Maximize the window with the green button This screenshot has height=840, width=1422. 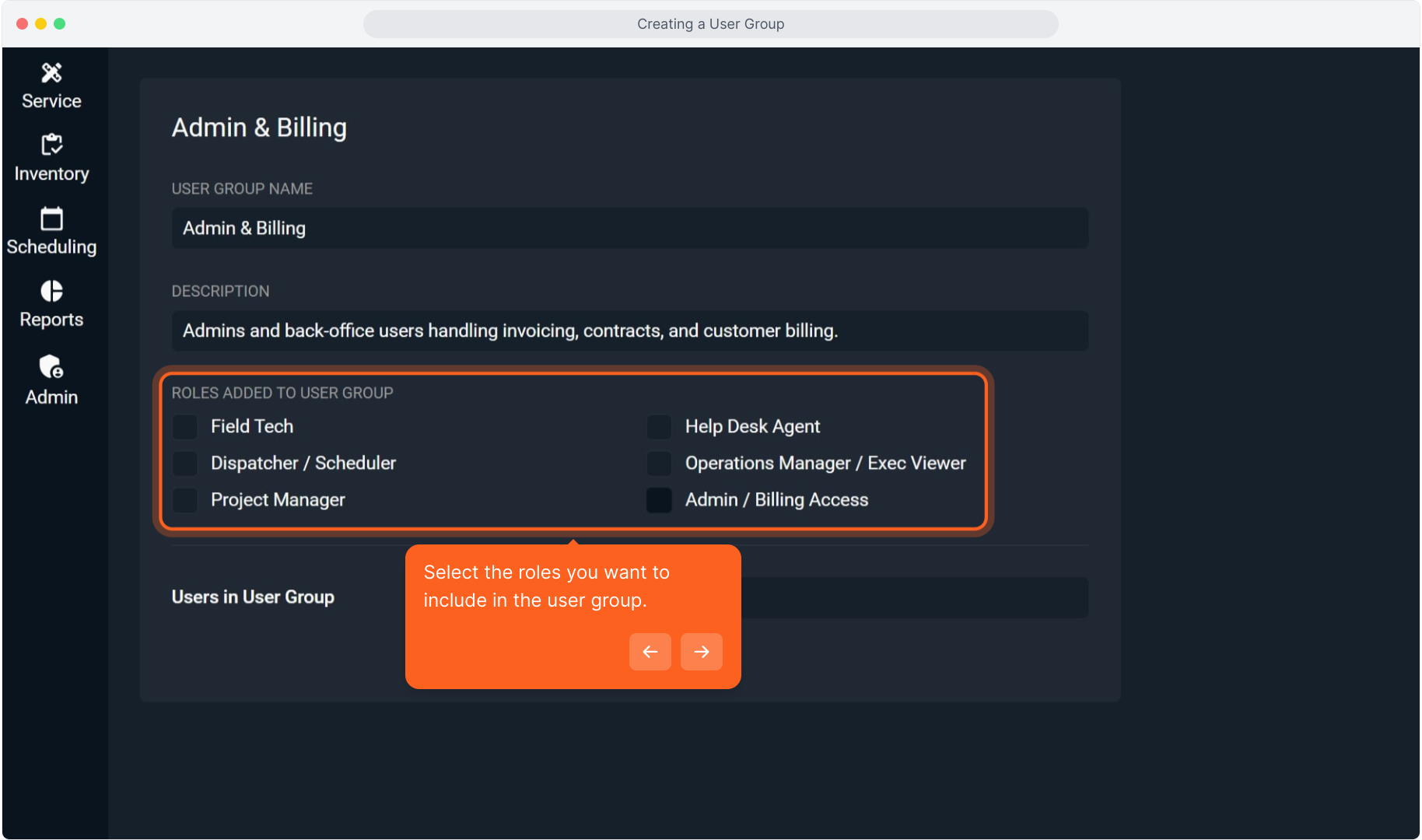(59, 24)
